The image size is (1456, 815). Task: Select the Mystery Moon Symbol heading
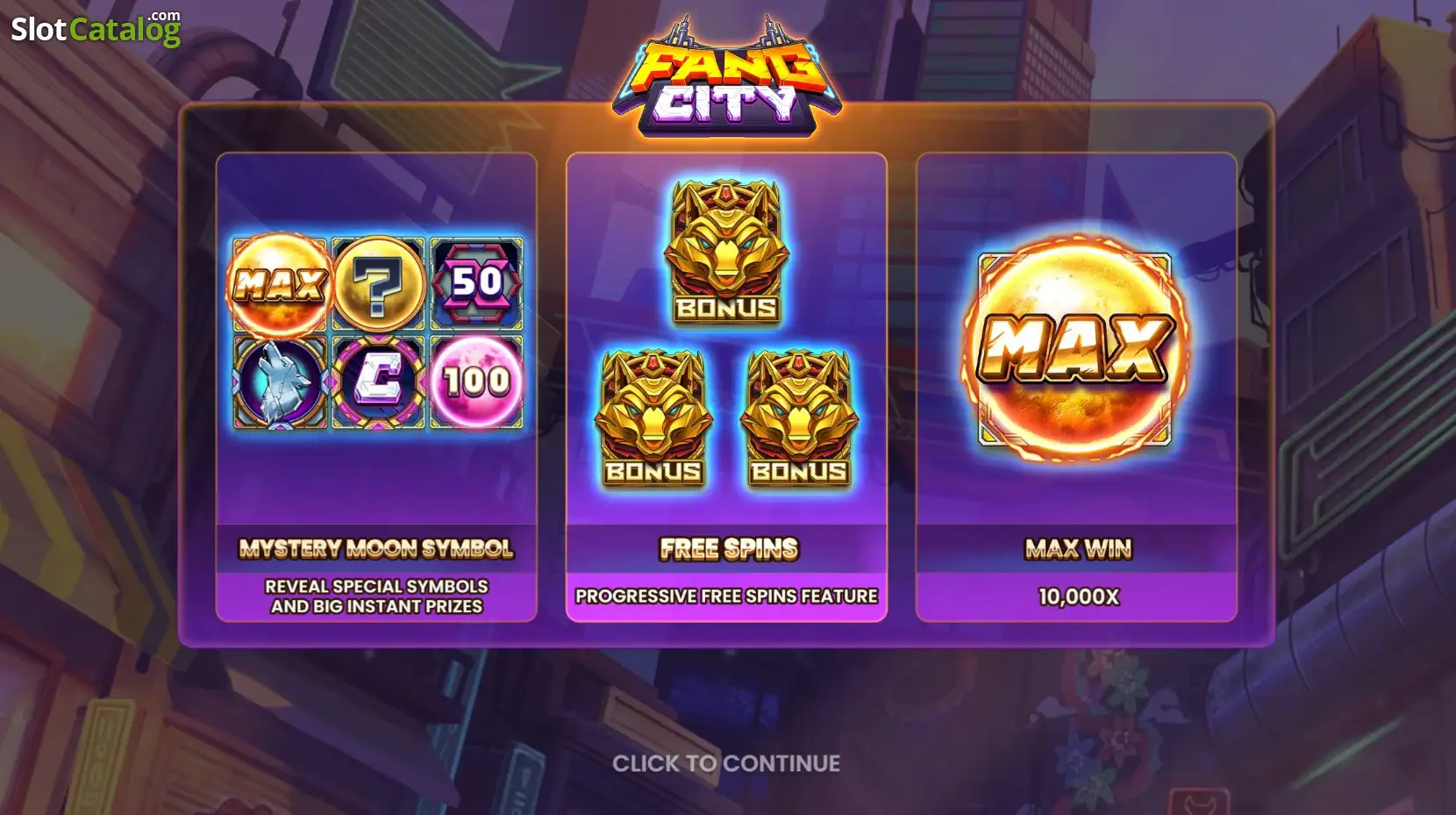(x=376, y=549)
